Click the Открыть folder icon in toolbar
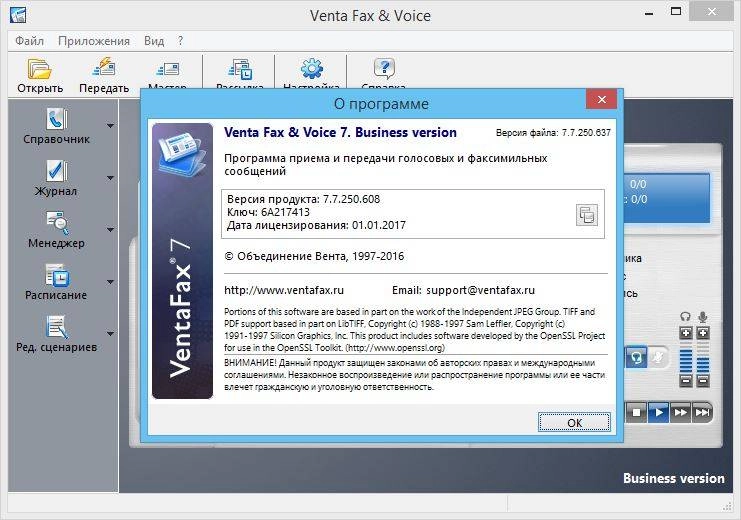The height and width of the screenshot is (520, 741). [x=40, y=69]
